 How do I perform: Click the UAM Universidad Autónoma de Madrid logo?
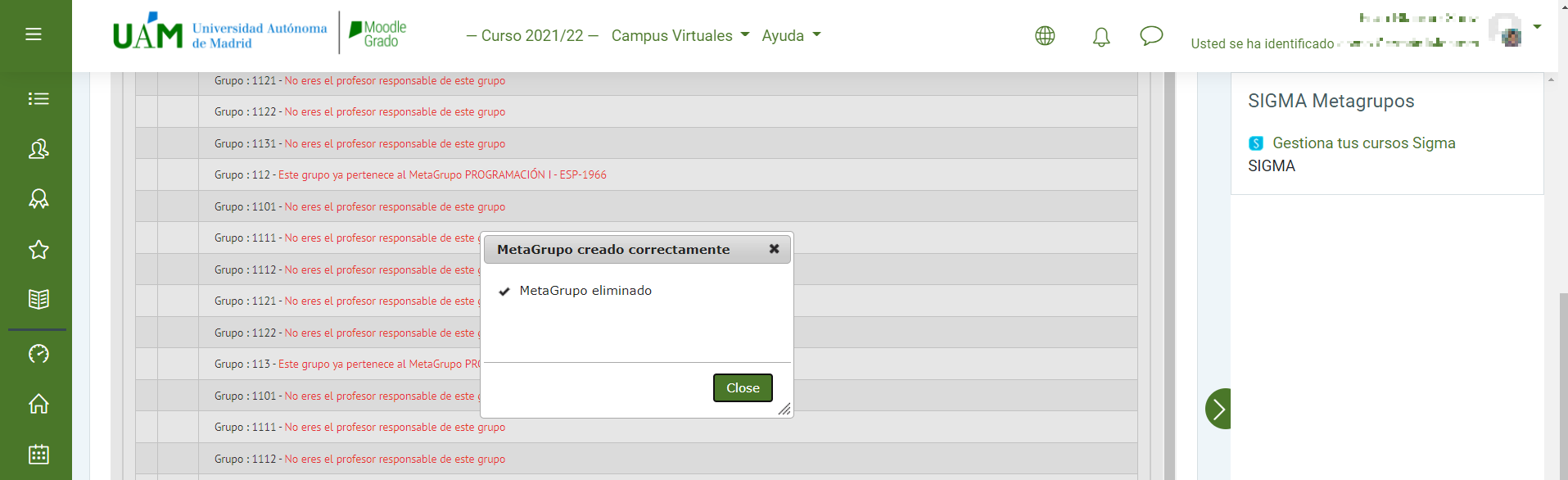(219, 34)
